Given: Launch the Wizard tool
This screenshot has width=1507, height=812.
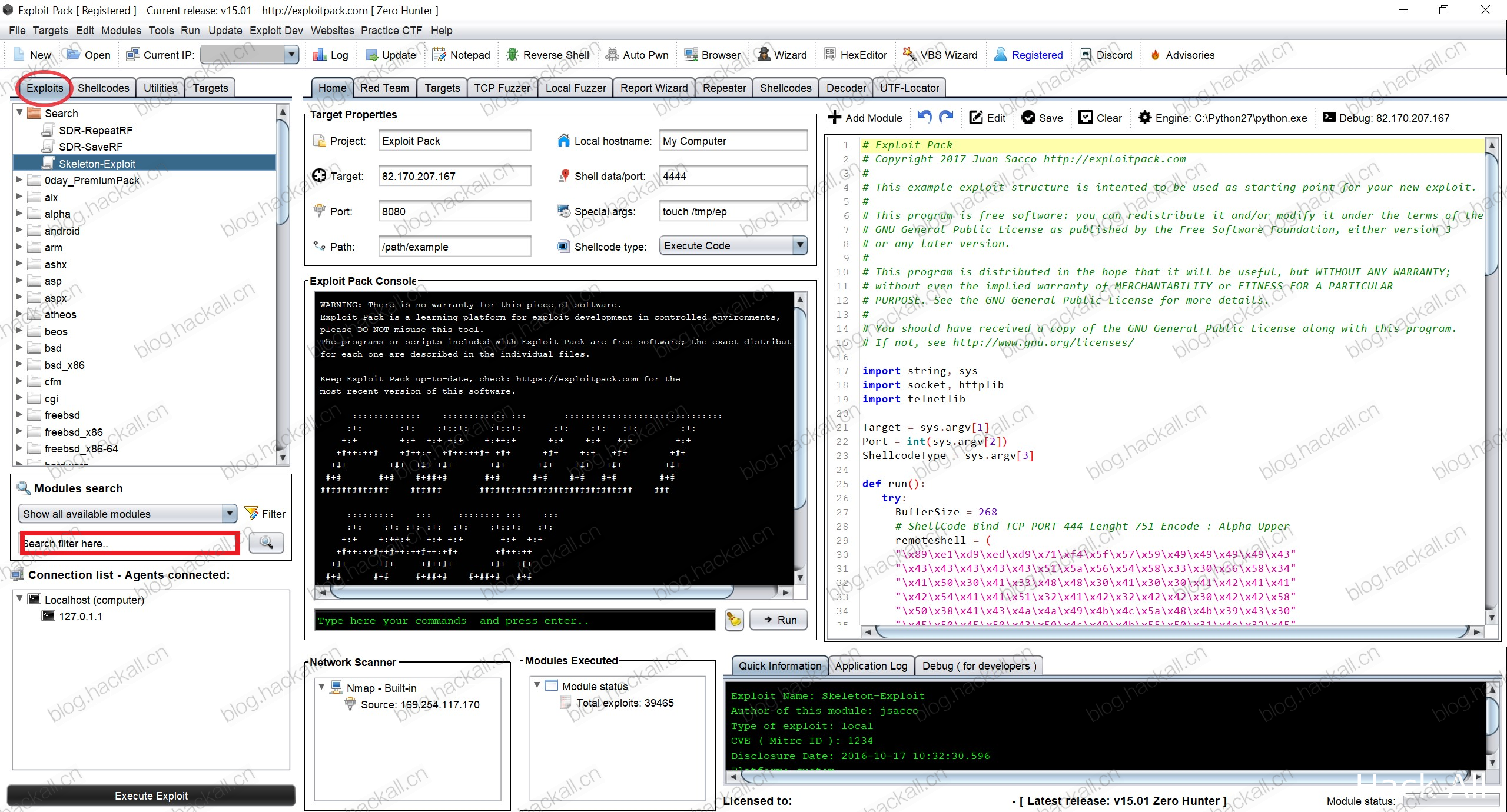Looking at the screenshot, I should pos(764,55).
